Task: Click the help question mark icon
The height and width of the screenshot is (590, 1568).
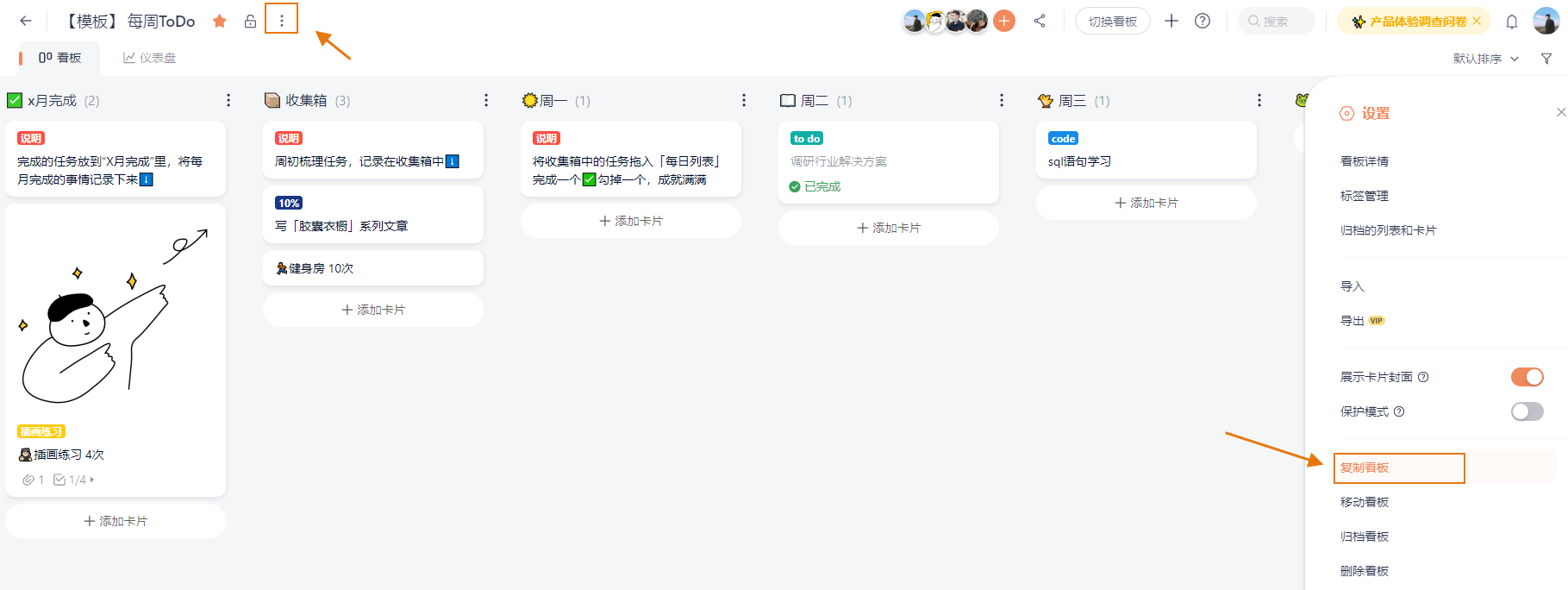Action: coord(1203,21)
